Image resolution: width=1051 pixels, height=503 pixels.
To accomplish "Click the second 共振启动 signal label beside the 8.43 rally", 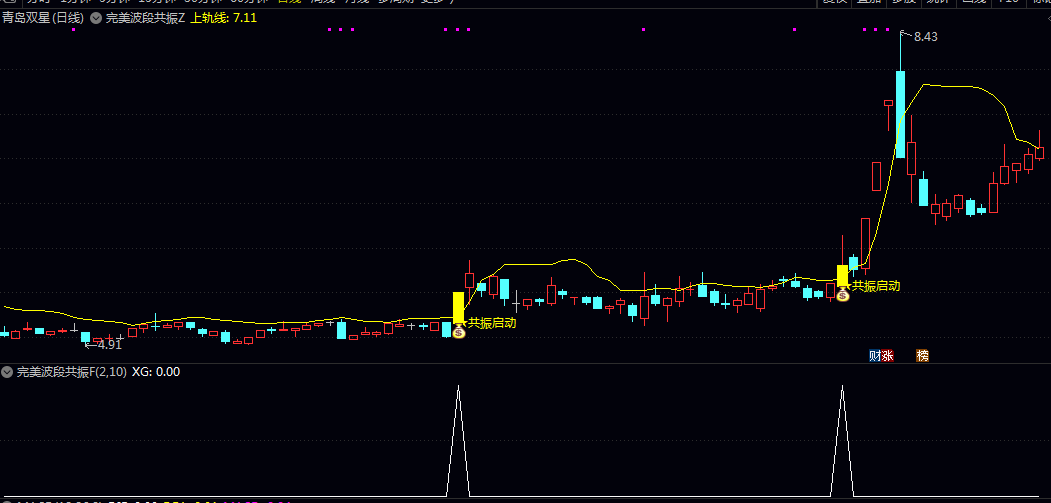I will coord(876,286).
